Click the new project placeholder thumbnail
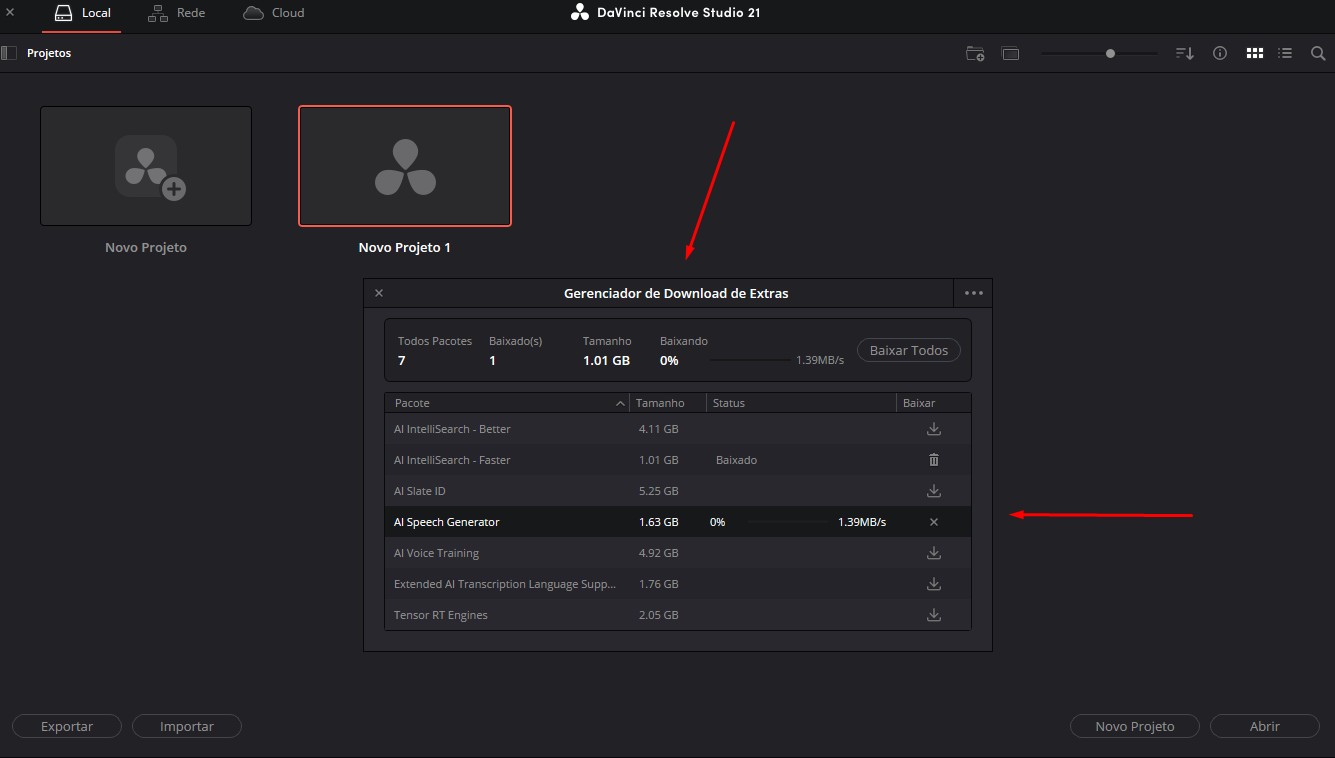This screenshot has height=758, width=1335. click(146, 166)
